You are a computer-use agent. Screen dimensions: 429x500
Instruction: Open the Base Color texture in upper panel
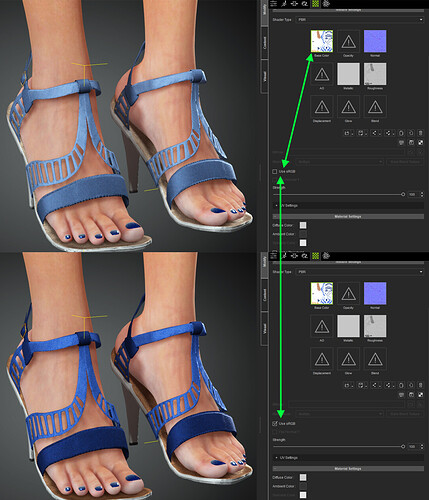click(x=322, y=41)
